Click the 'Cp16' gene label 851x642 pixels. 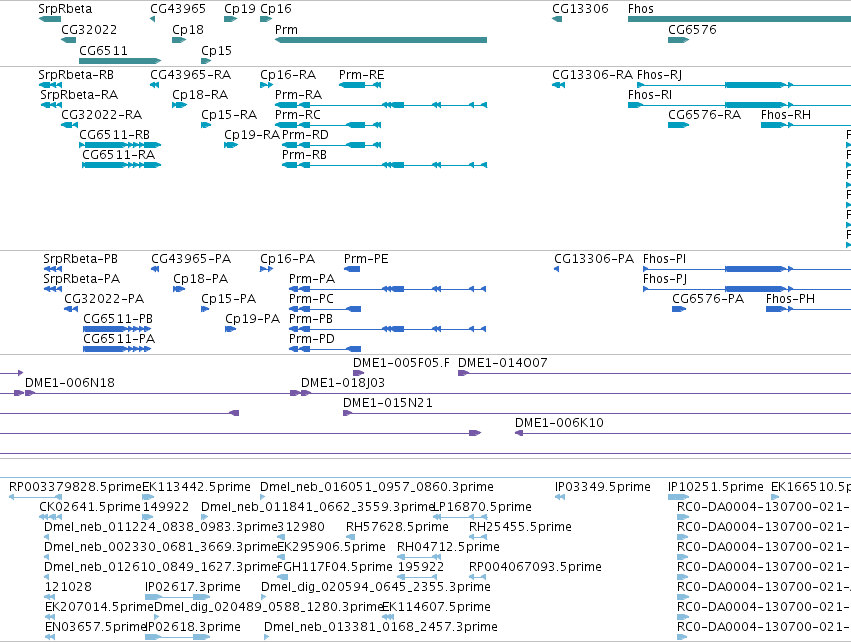click(276, 9)
